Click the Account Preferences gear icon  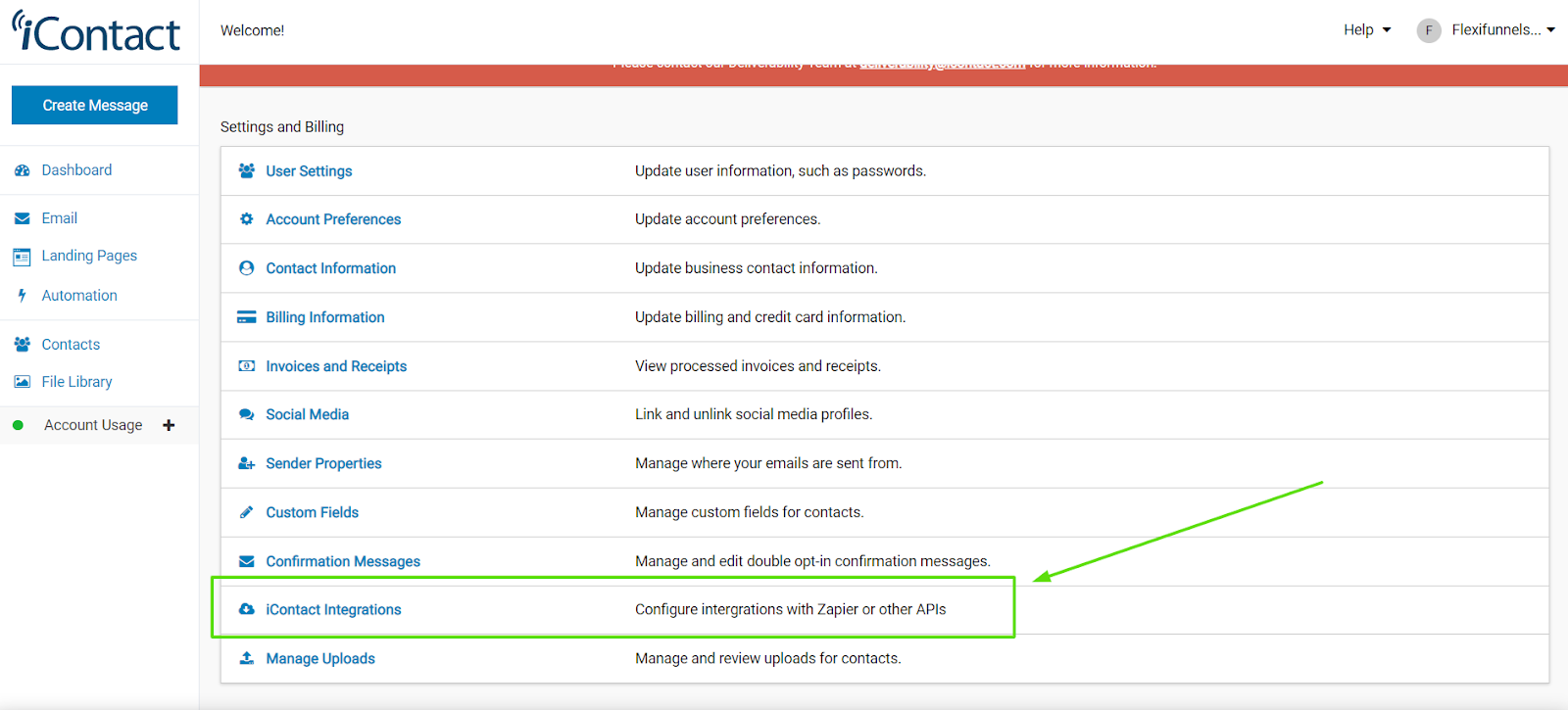click(x=247, y=219)
